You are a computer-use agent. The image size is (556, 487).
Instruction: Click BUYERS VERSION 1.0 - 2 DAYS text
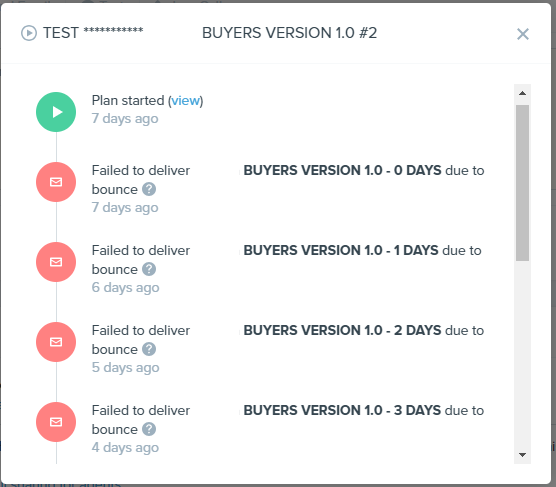pyautogui.click(x=343, y=331)
